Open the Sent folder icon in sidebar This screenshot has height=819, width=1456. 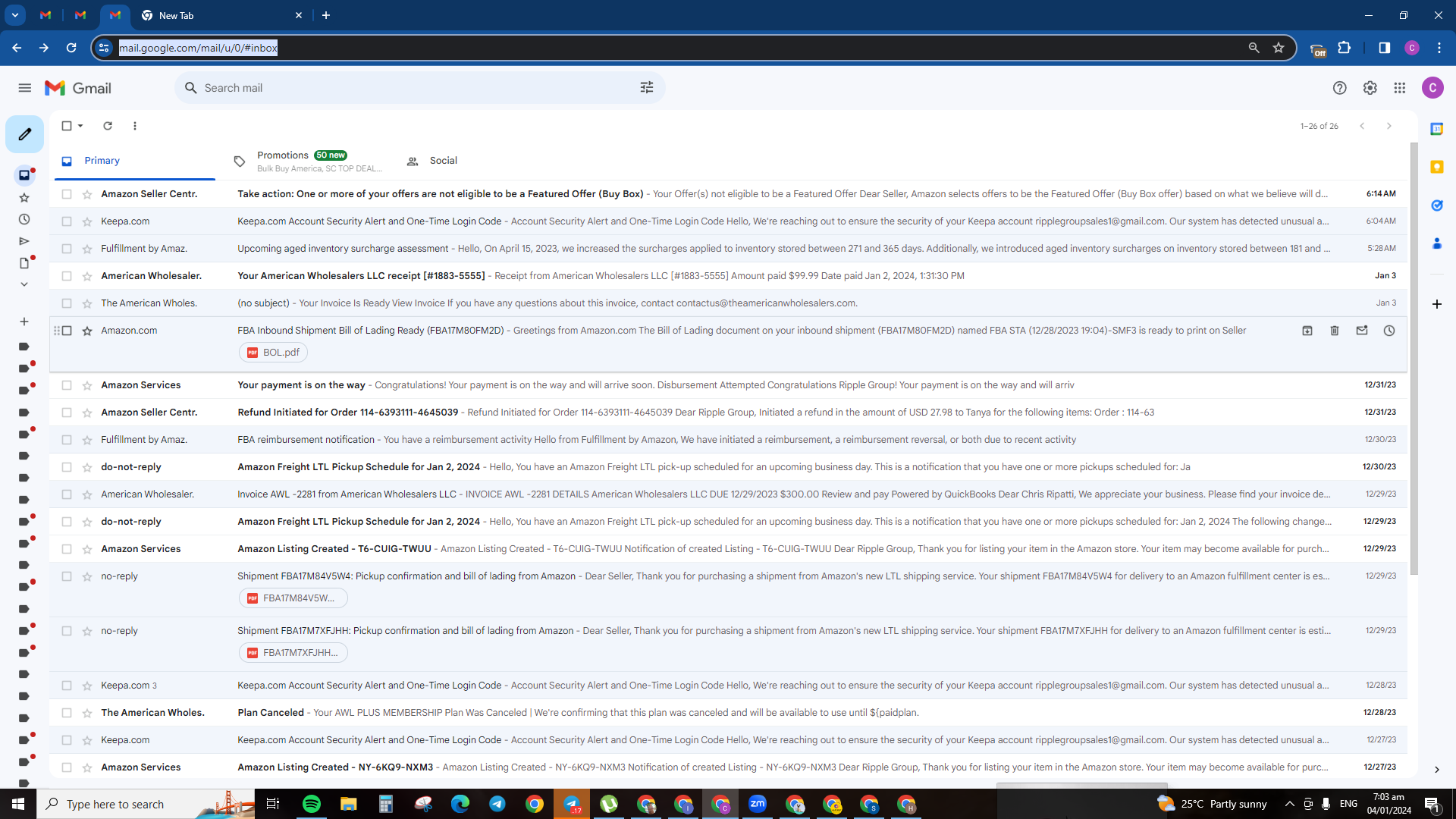[24, 241]
